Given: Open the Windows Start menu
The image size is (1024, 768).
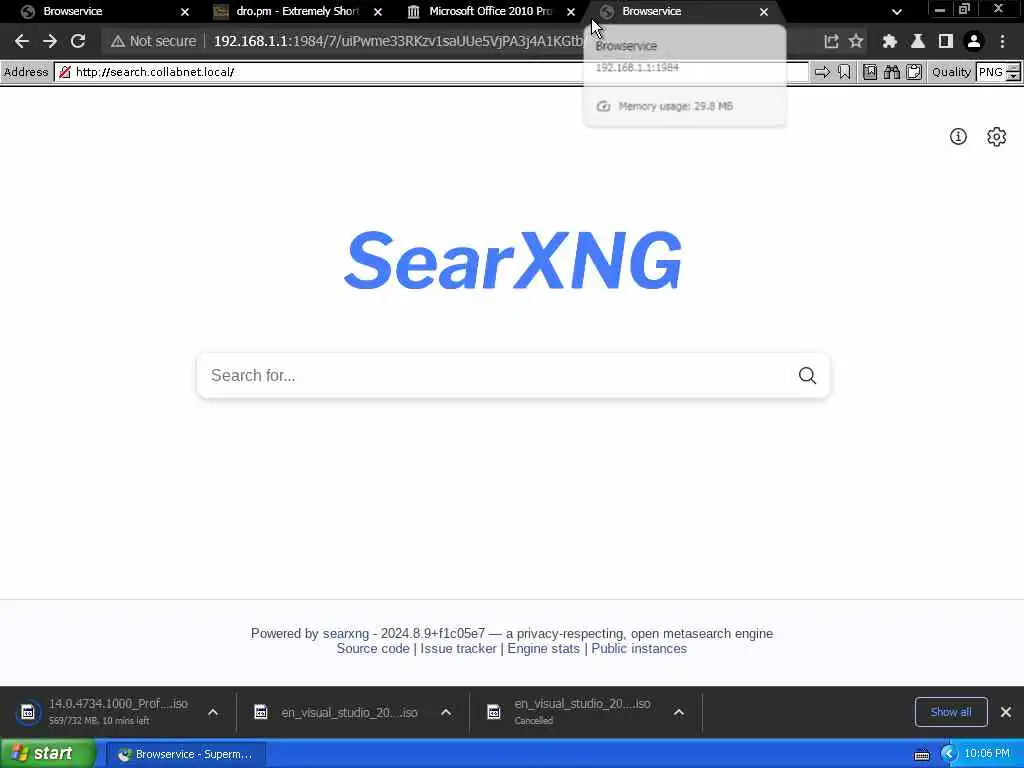Looking at the screenshot, I should pos(47,754).
